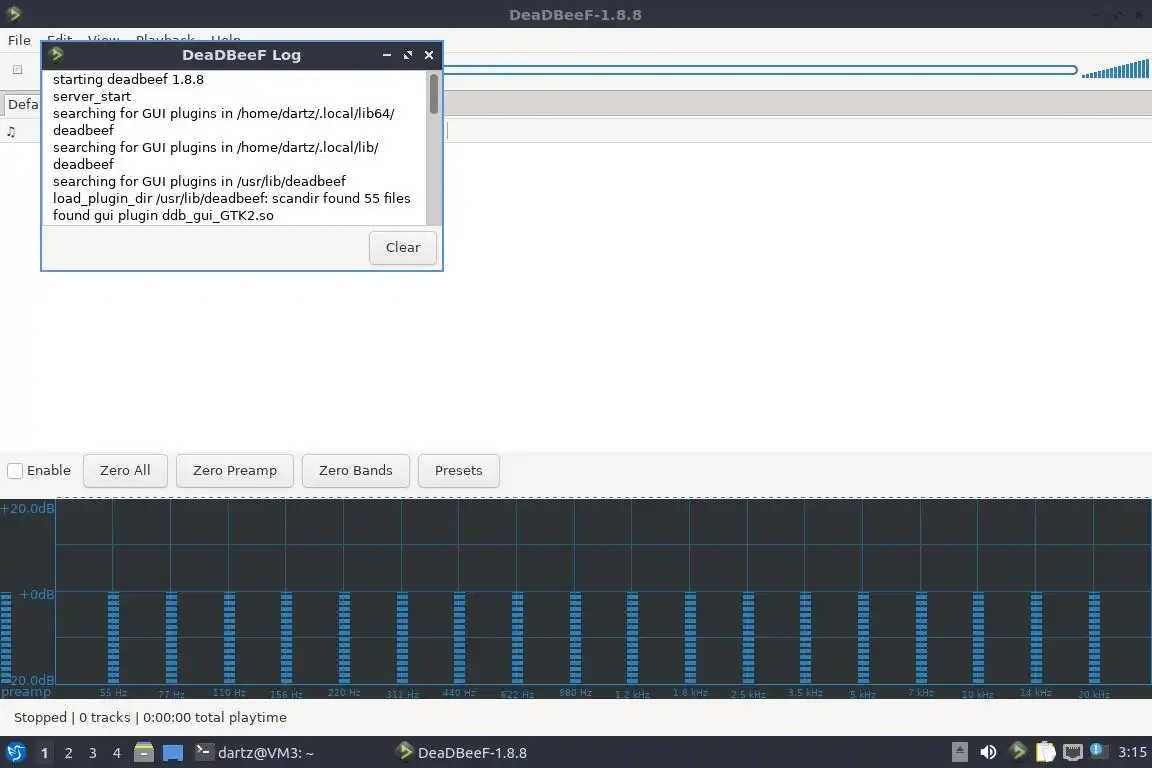Click the DeaDBeeF-1.8.8 taskbar entry
The height and width of the screenshot is (768, 1152).
(461, 753)
